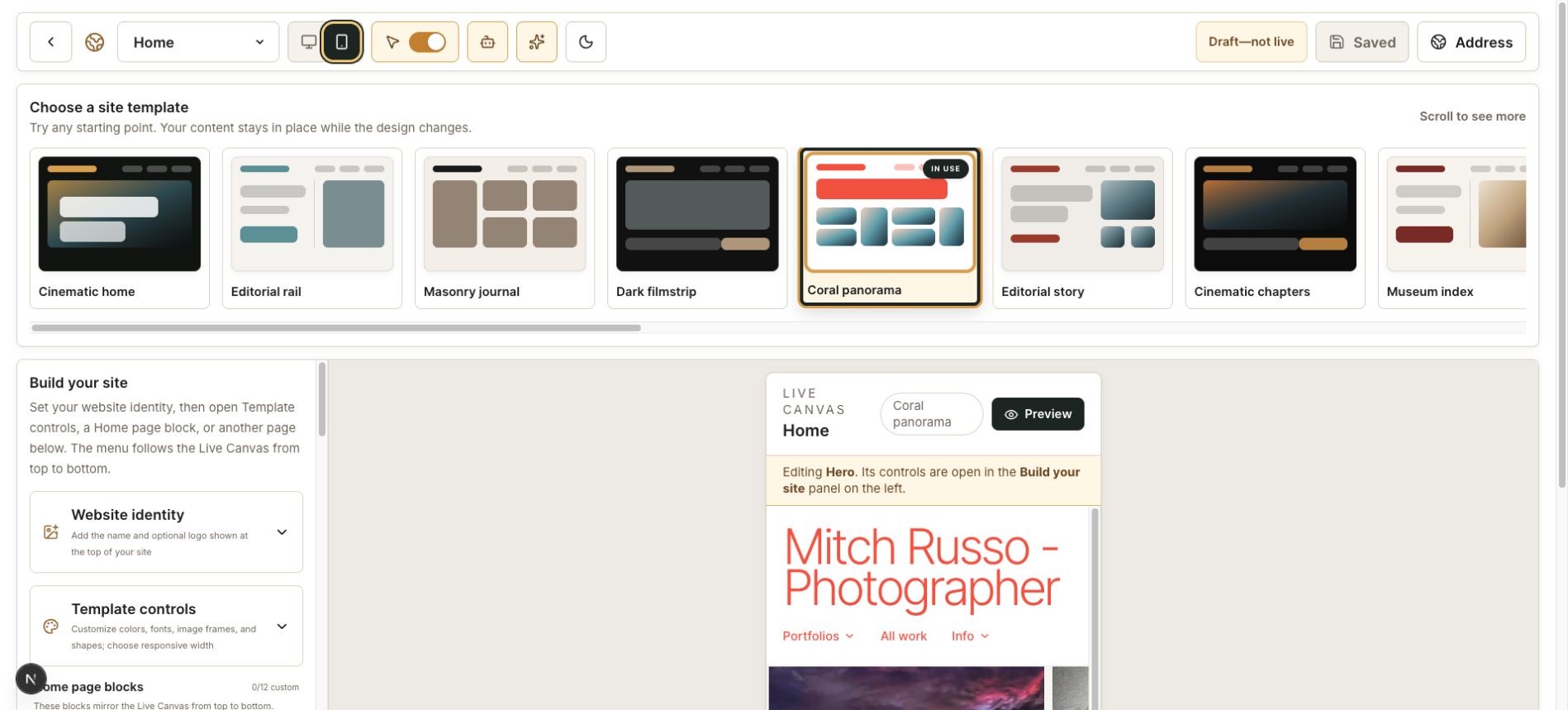Select the Cinematic home template
This screenshot has width=1568, height=710.
[120, 228]
